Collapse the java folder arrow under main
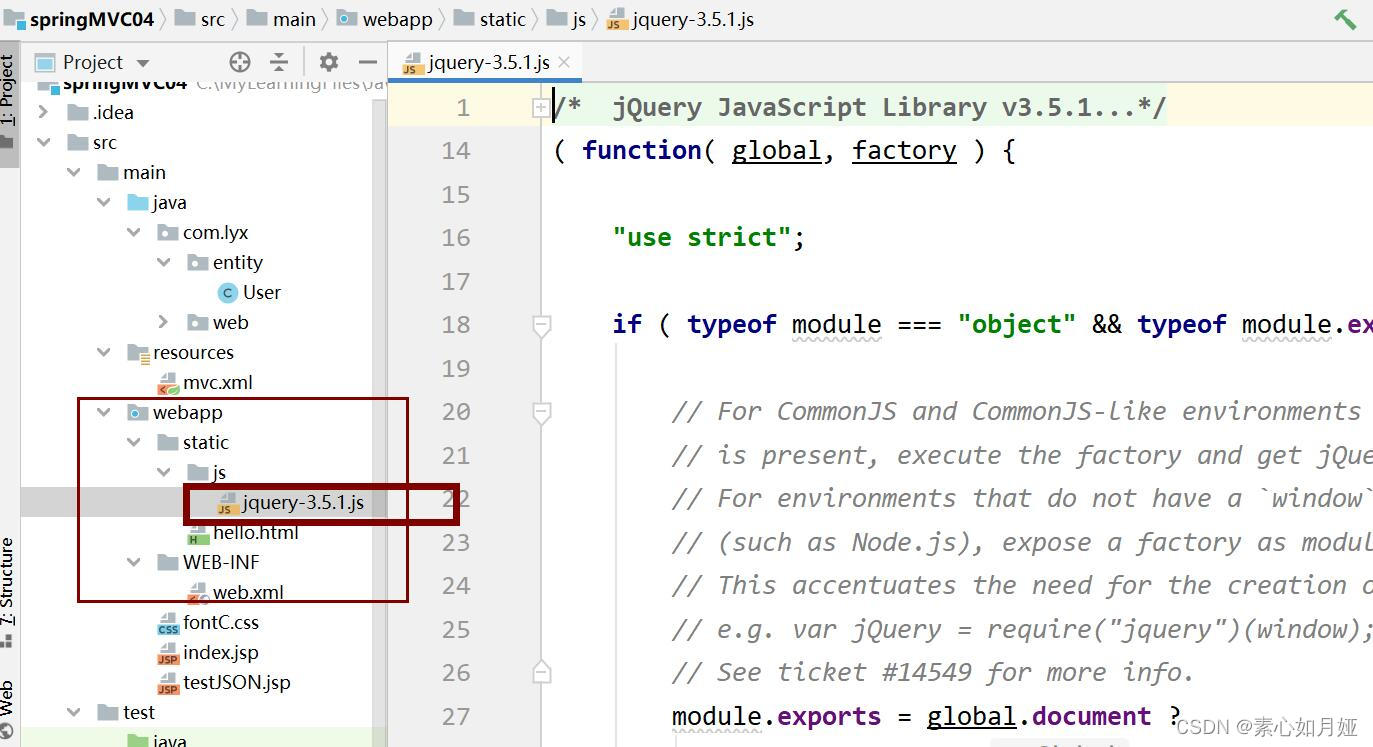 coord(104,202)
